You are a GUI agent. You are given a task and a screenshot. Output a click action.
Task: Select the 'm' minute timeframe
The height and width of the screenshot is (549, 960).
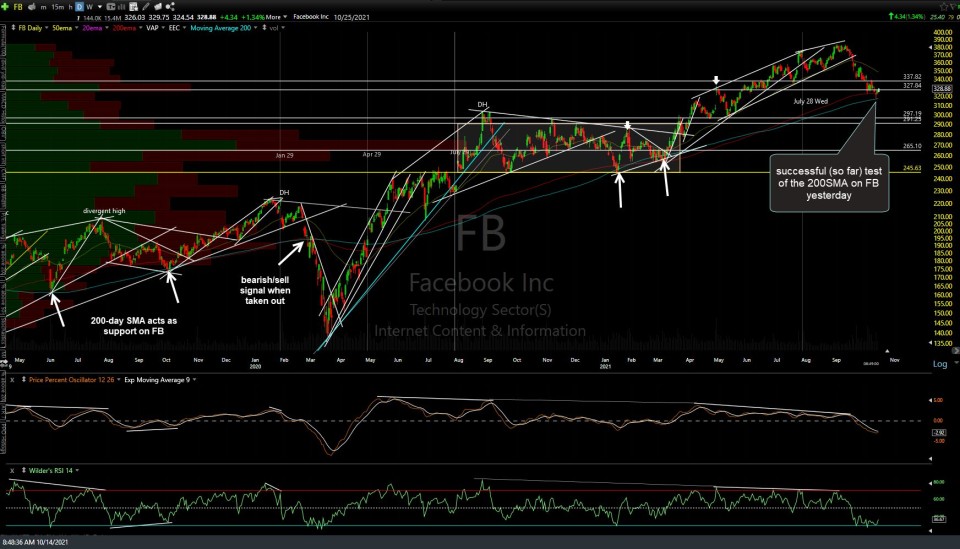click(x=43, y=7)
